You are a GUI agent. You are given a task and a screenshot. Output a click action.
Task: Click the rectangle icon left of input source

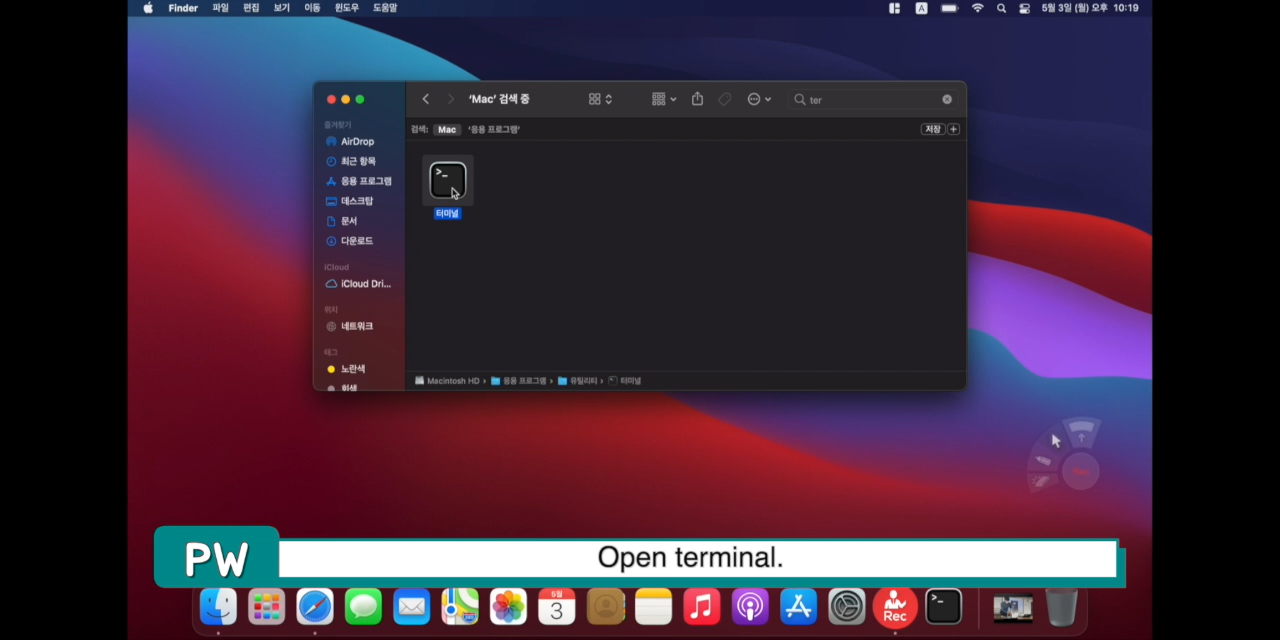pos(894,8)
